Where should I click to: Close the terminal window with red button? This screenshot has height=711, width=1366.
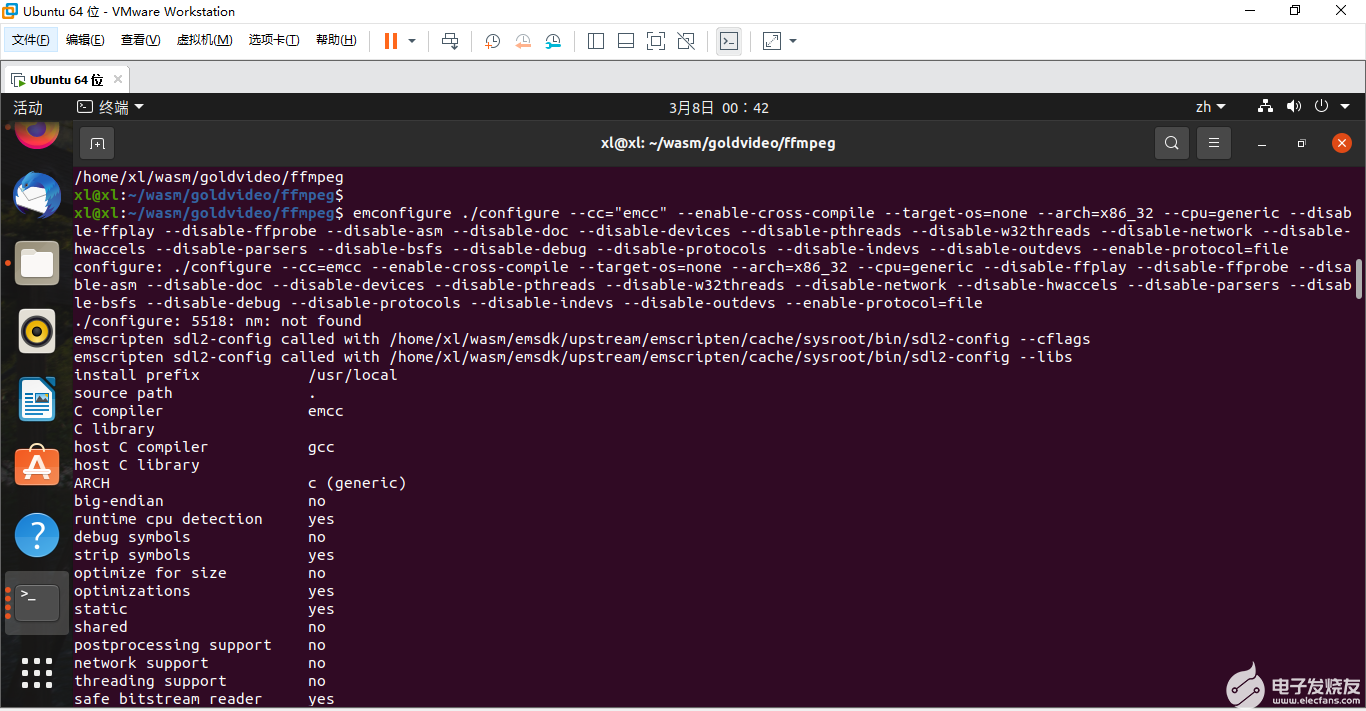point(1342,143)
